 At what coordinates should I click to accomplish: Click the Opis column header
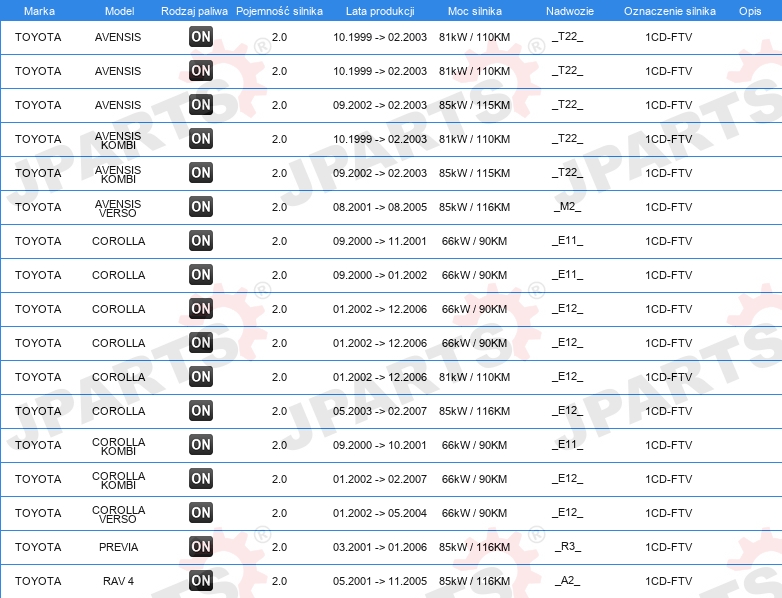click(x=750, y=11)
